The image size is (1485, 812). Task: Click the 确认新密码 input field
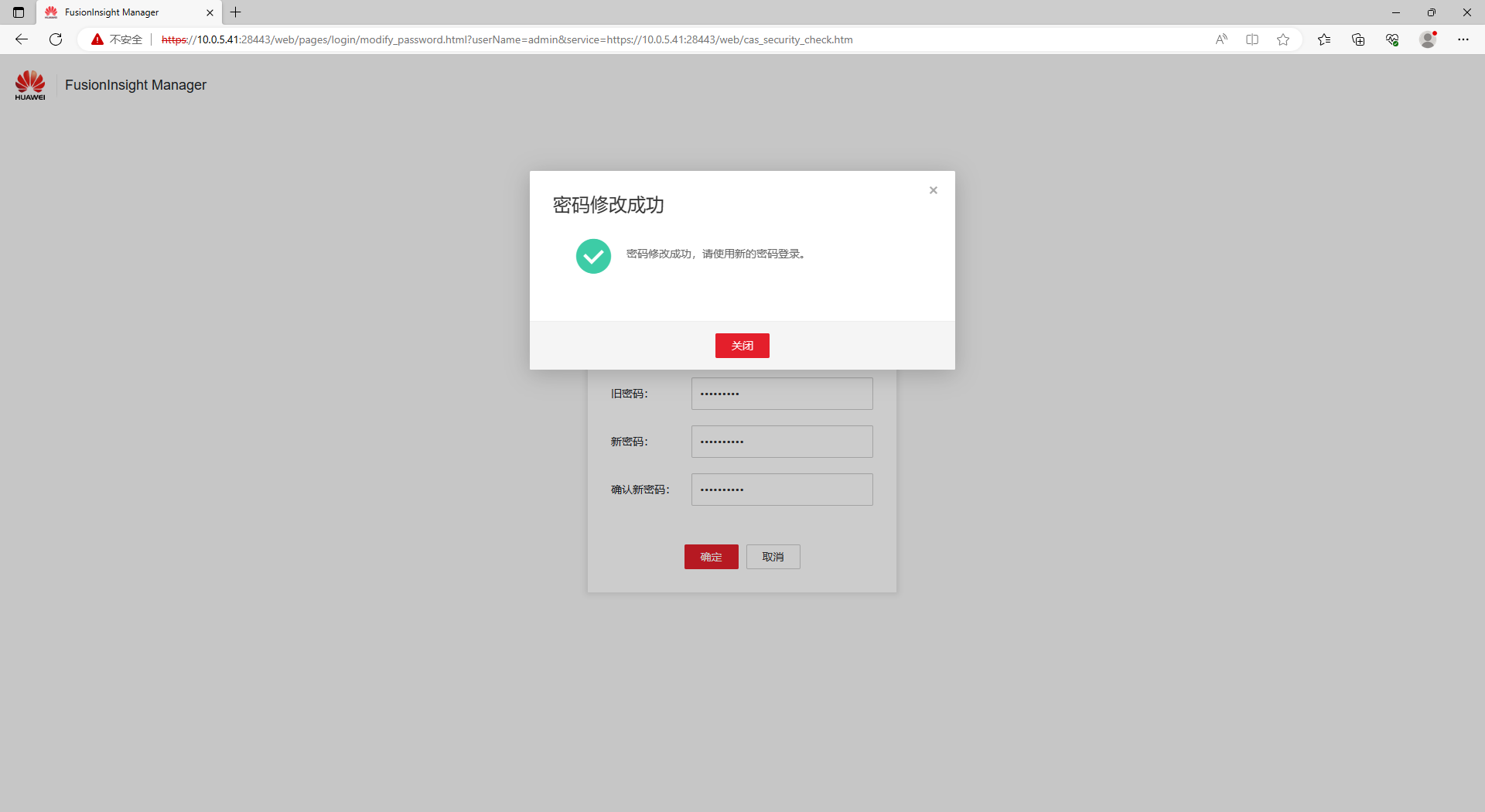782,490
